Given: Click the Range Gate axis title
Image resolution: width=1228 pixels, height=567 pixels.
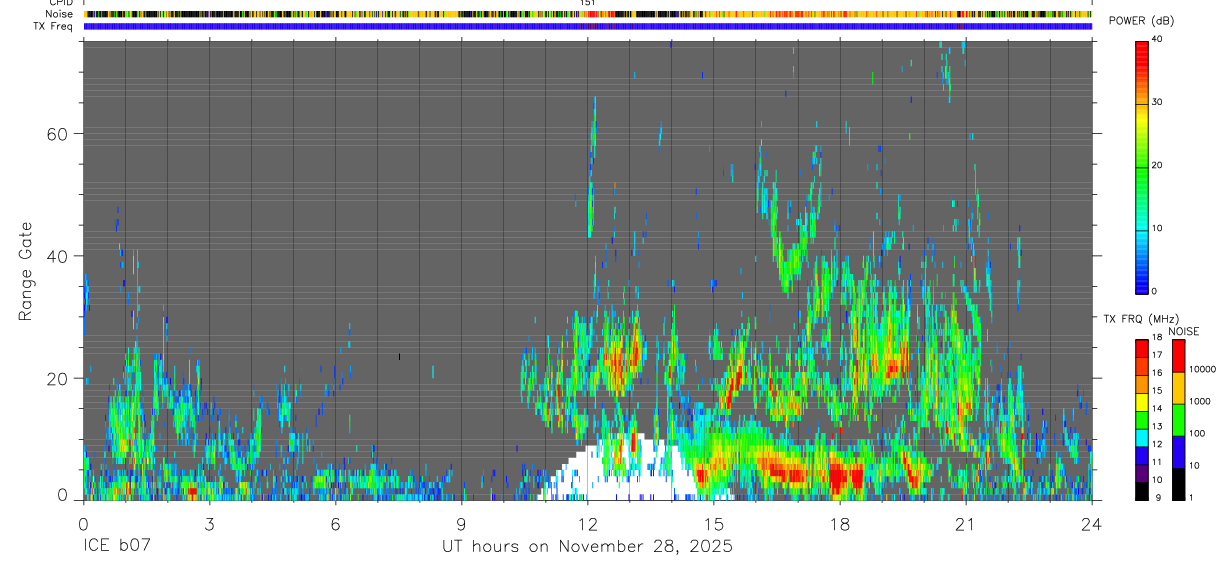Looking at the screenshot, I should pyautogui.click(x=25, y=271).
